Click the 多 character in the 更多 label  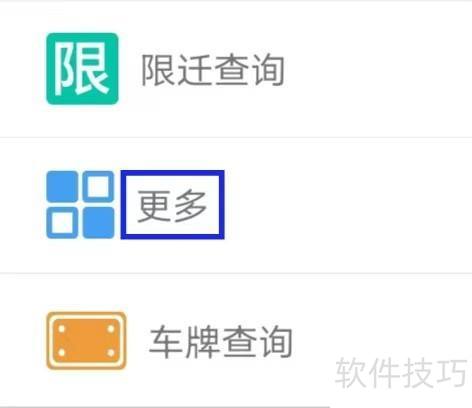pyautogui.click(x=190, y=205)
